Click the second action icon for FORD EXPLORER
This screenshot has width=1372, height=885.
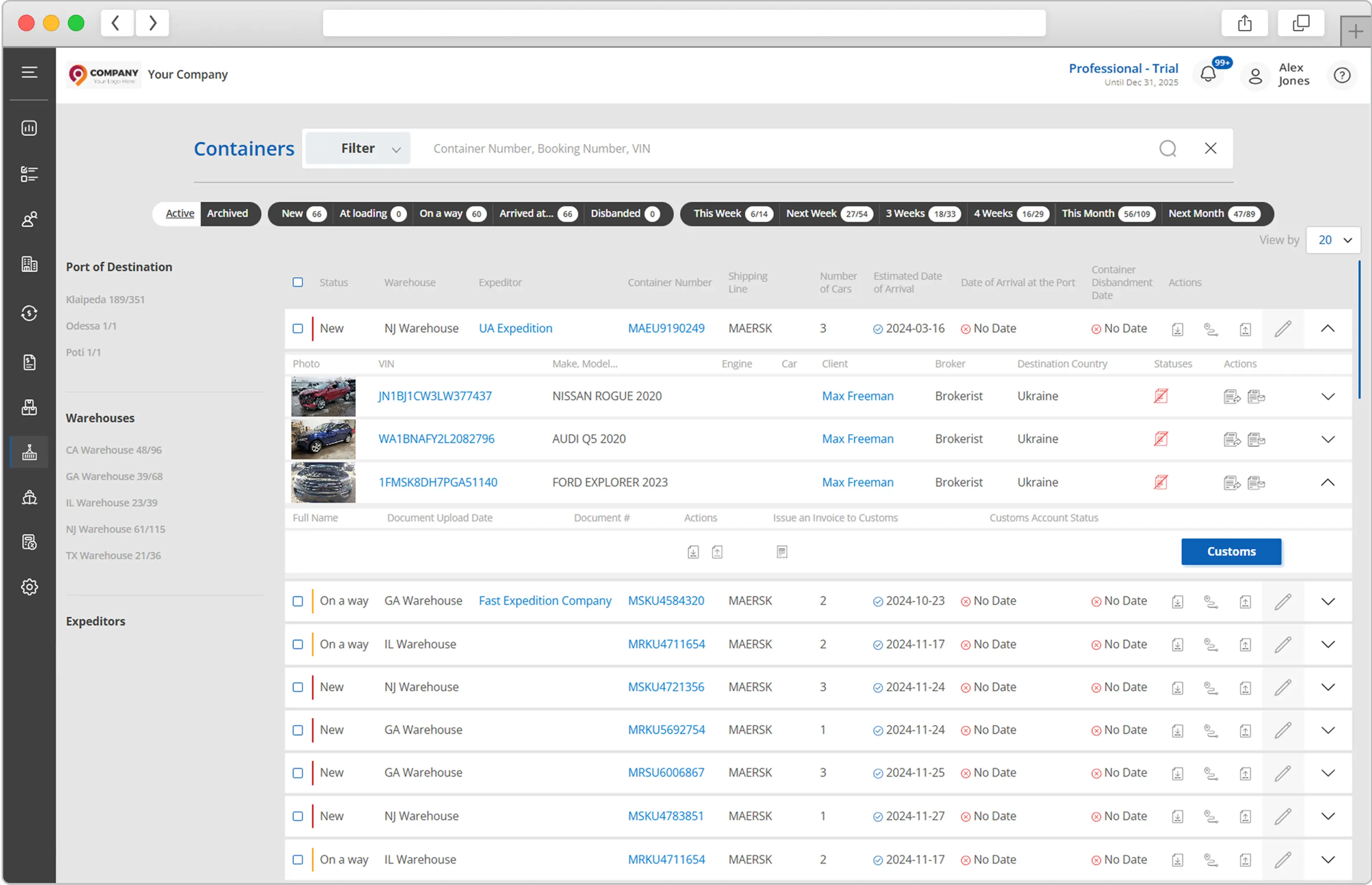[x=1257, y=483]
